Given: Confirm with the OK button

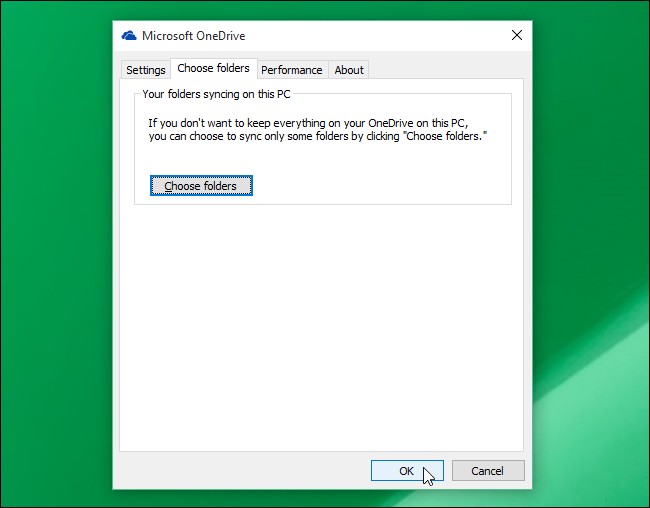Looking at the screenshot, I should click(407, 471).
